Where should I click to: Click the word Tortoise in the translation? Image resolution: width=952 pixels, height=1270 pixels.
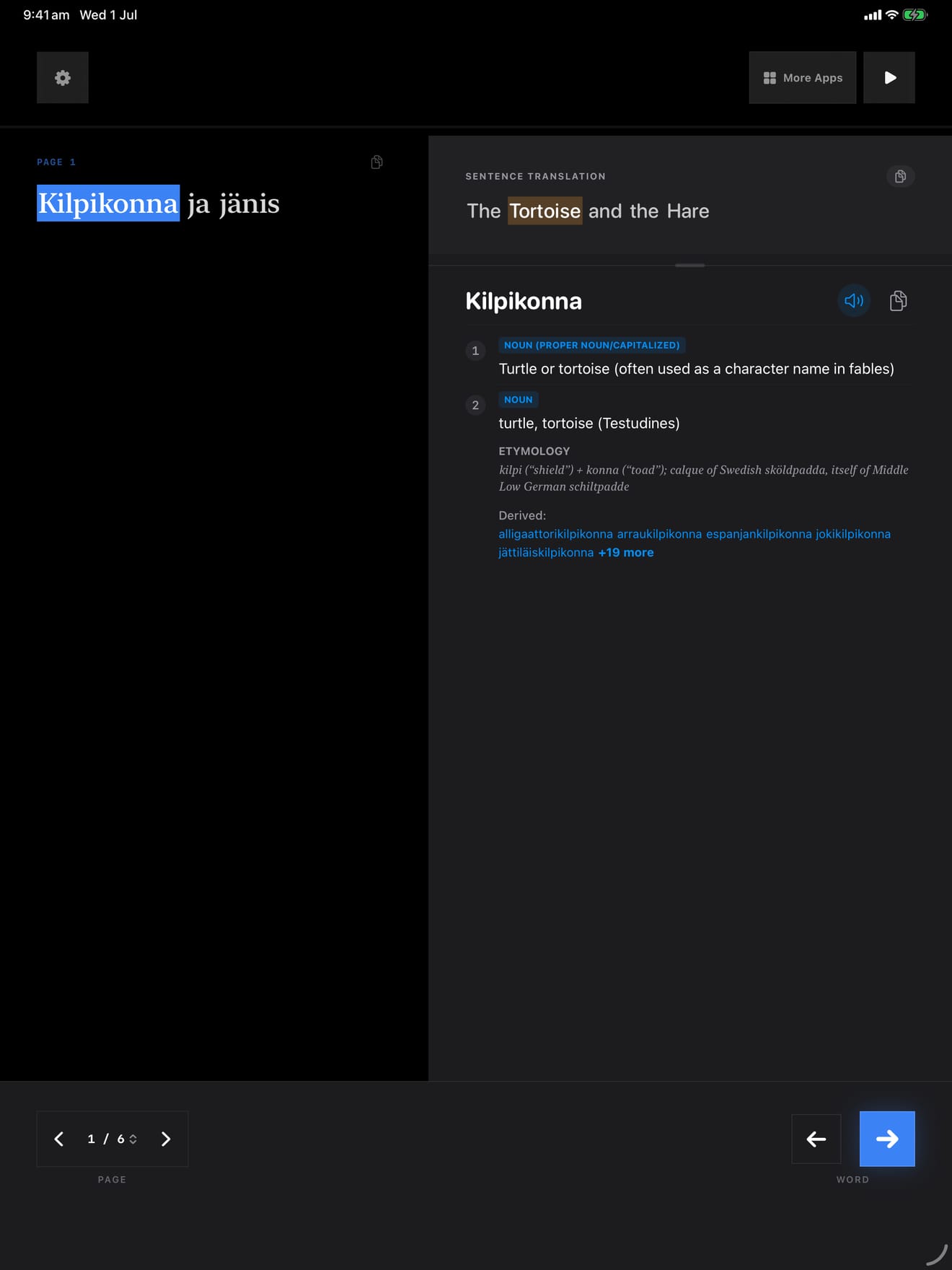[x=545, y=211]
